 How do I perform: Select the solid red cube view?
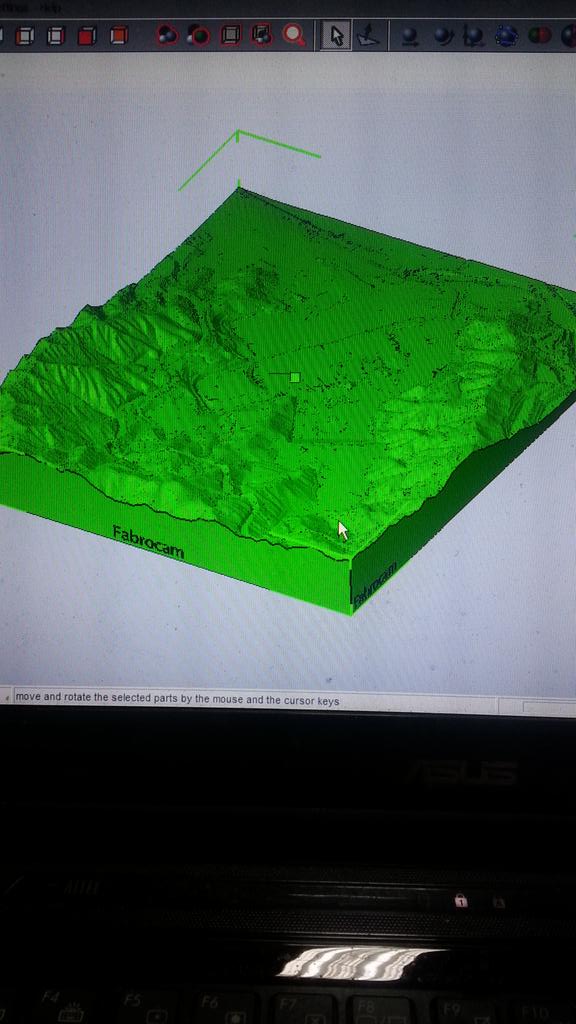point(87,35)
